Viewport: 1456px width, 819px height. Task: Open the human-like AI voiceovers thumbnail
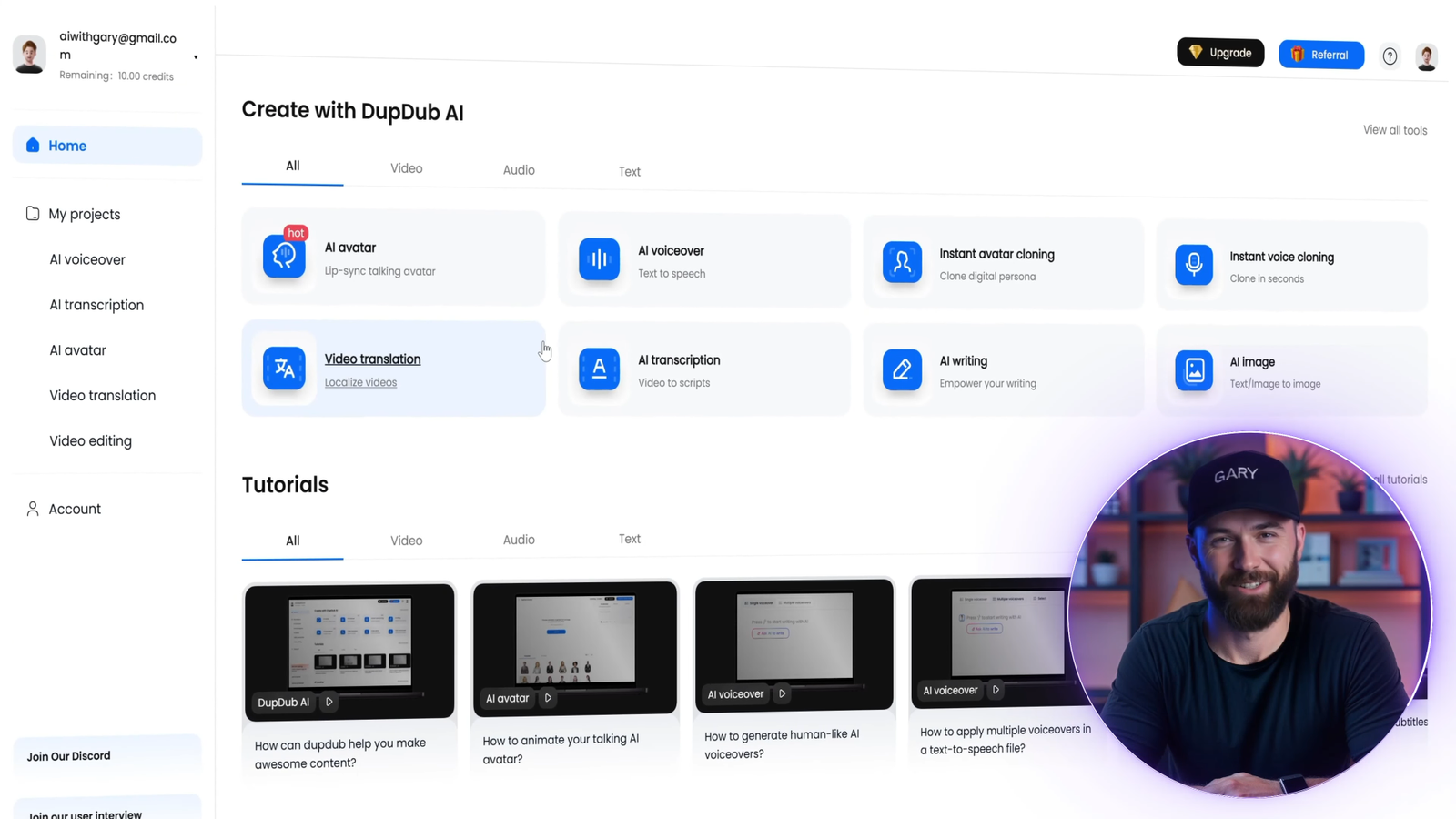click(x=794, y=643)
